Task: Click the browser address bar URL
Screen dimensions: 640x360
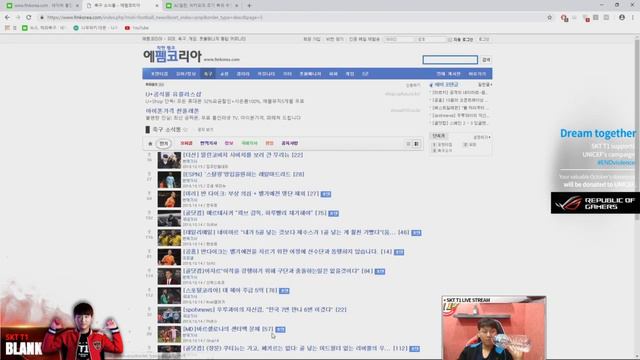Action: 154,18
